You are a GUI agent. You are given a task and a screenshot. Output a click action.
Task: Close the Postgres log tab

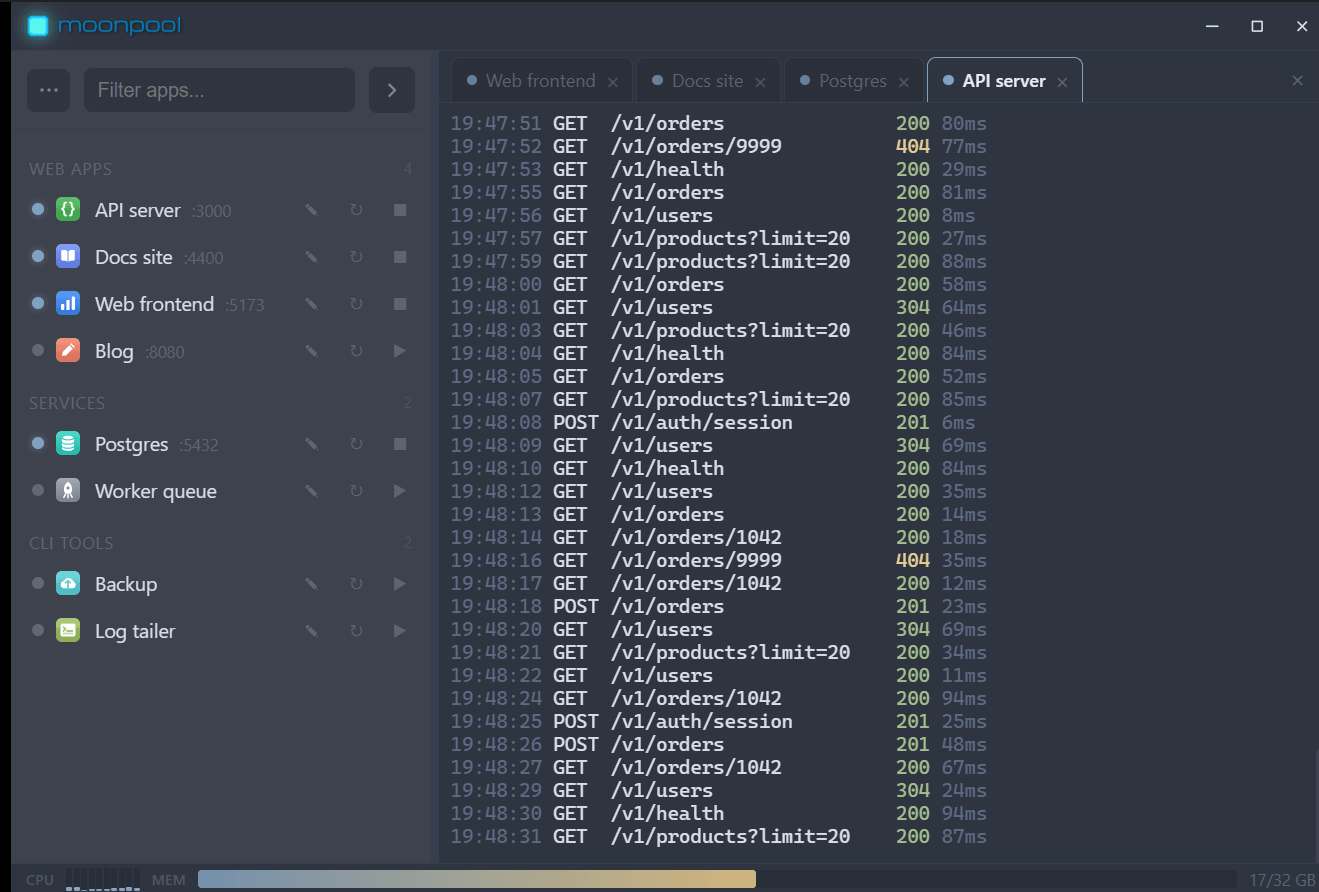click(x=904, y=82)
